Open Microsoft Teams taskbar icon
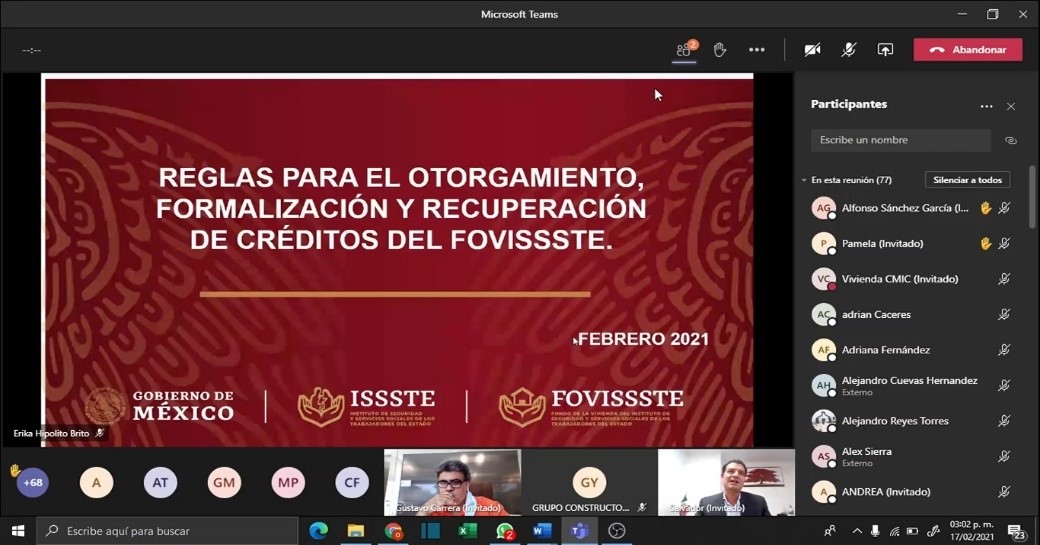The image size is (1040, 545). 580,530
